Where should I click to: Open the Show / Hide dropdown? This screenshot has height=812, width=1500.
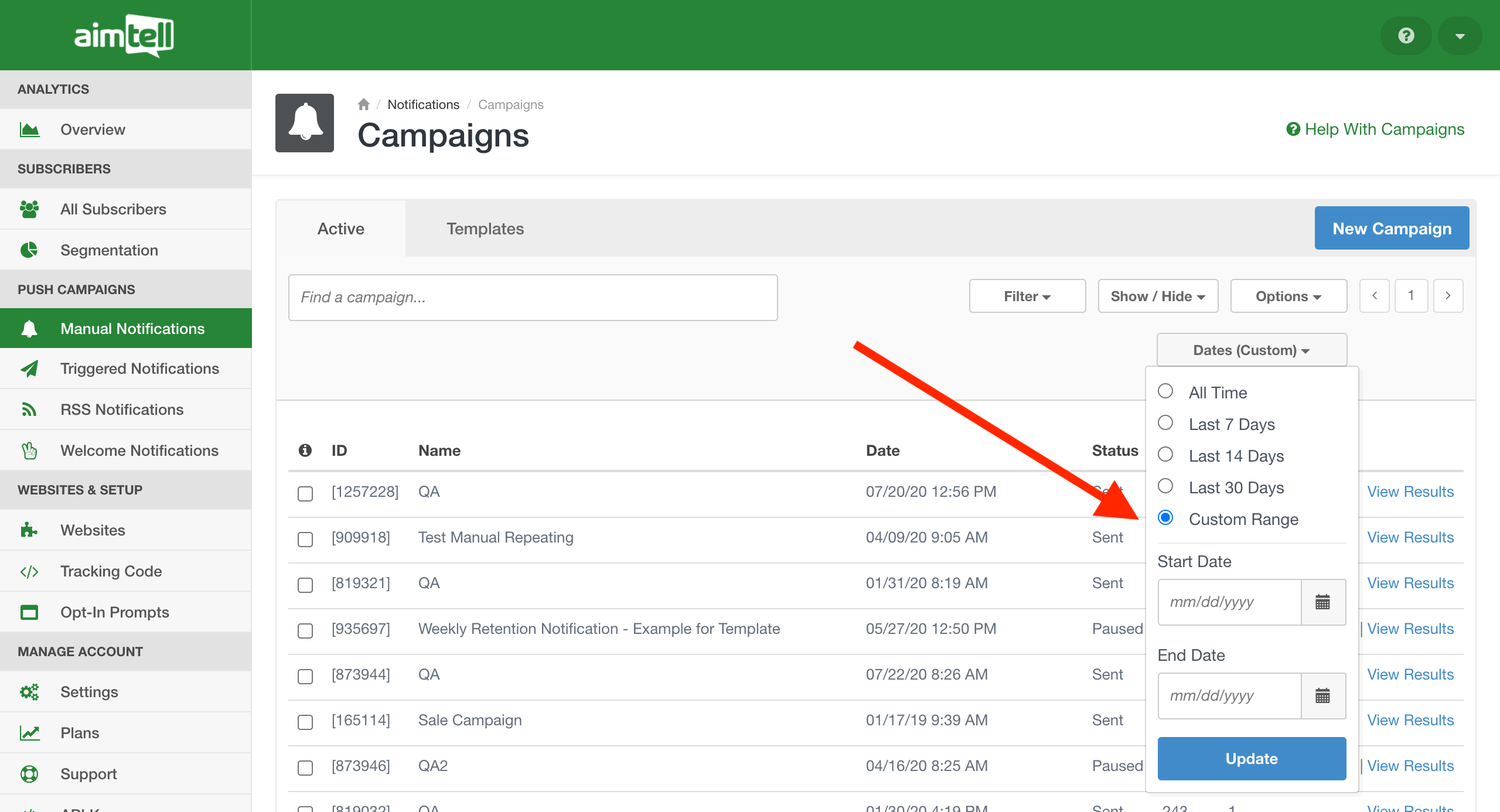tap(1157, 296)
